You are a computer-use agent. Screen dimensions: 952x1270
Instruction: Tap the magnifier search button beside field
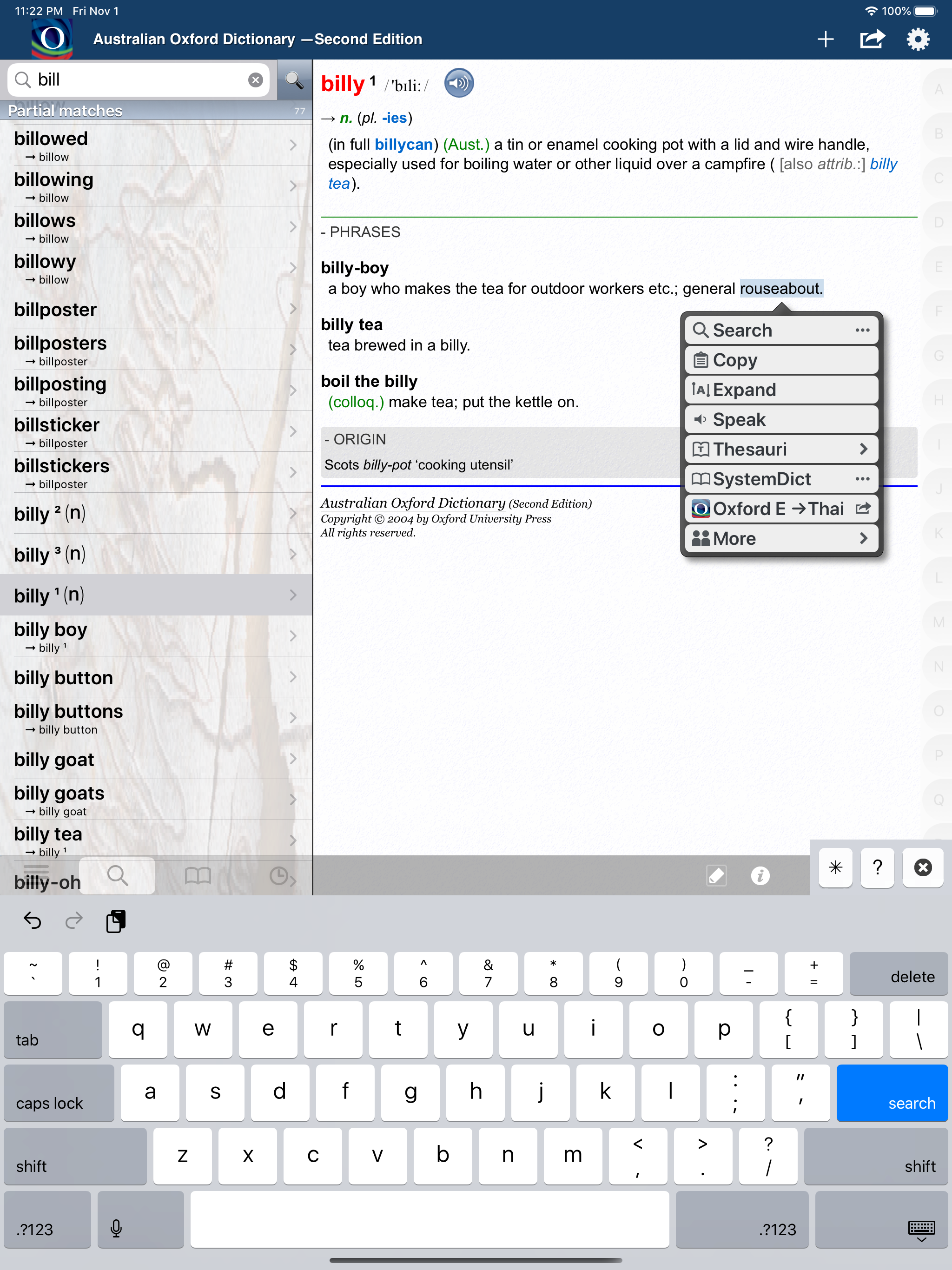pos(295,80)
